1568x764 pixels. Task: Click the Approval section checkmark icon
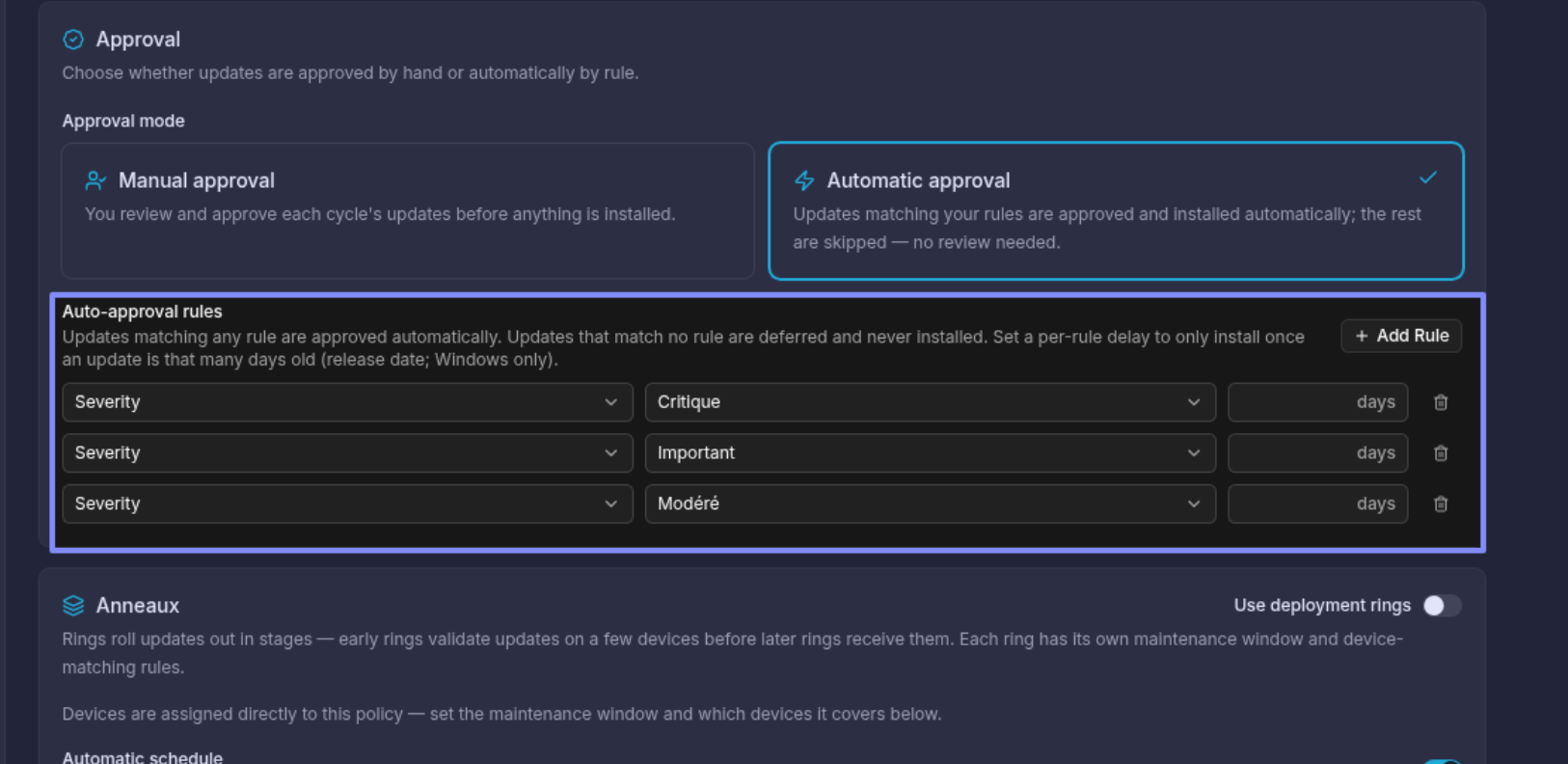coord(73,40)
